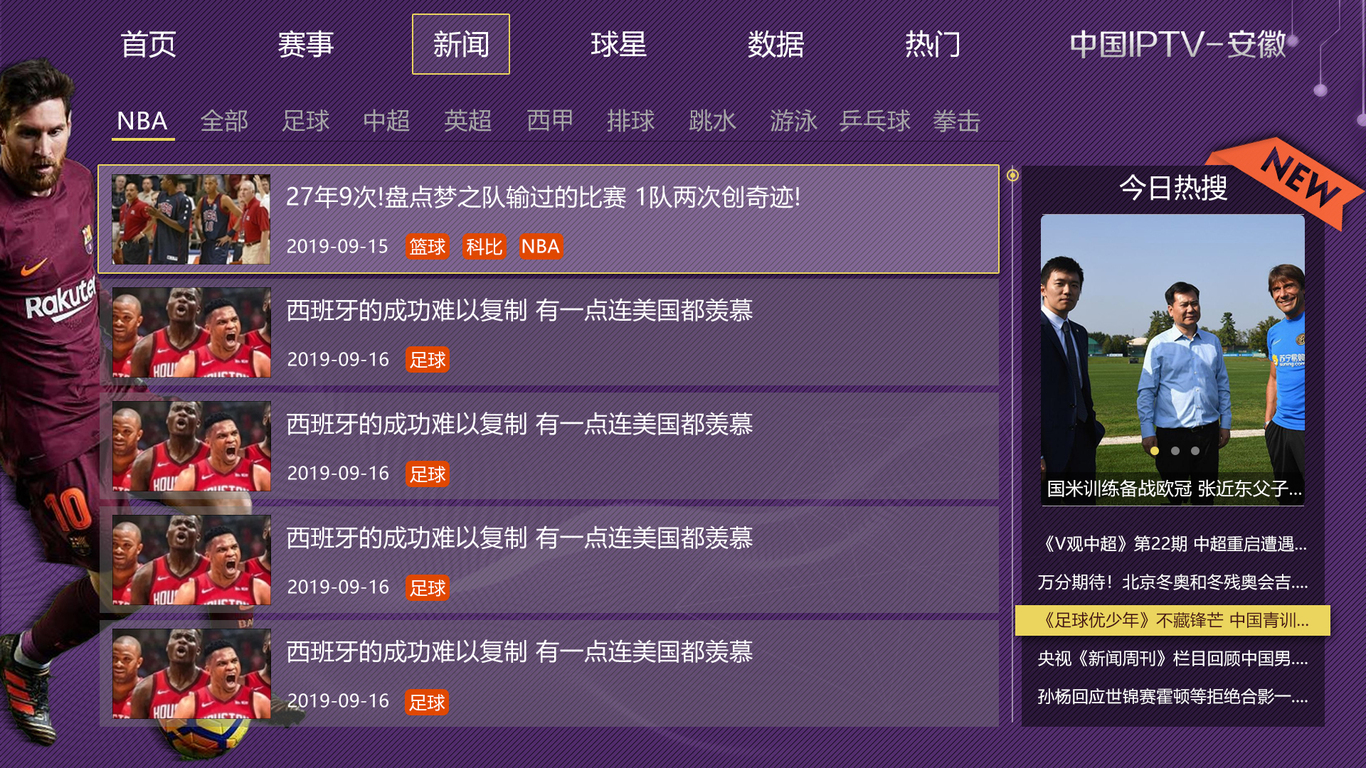Open hot search 孙杨回应世锦赛霍顿等拒绝合影
The width and height of the screenshot is (1366, 768).
1173,696
